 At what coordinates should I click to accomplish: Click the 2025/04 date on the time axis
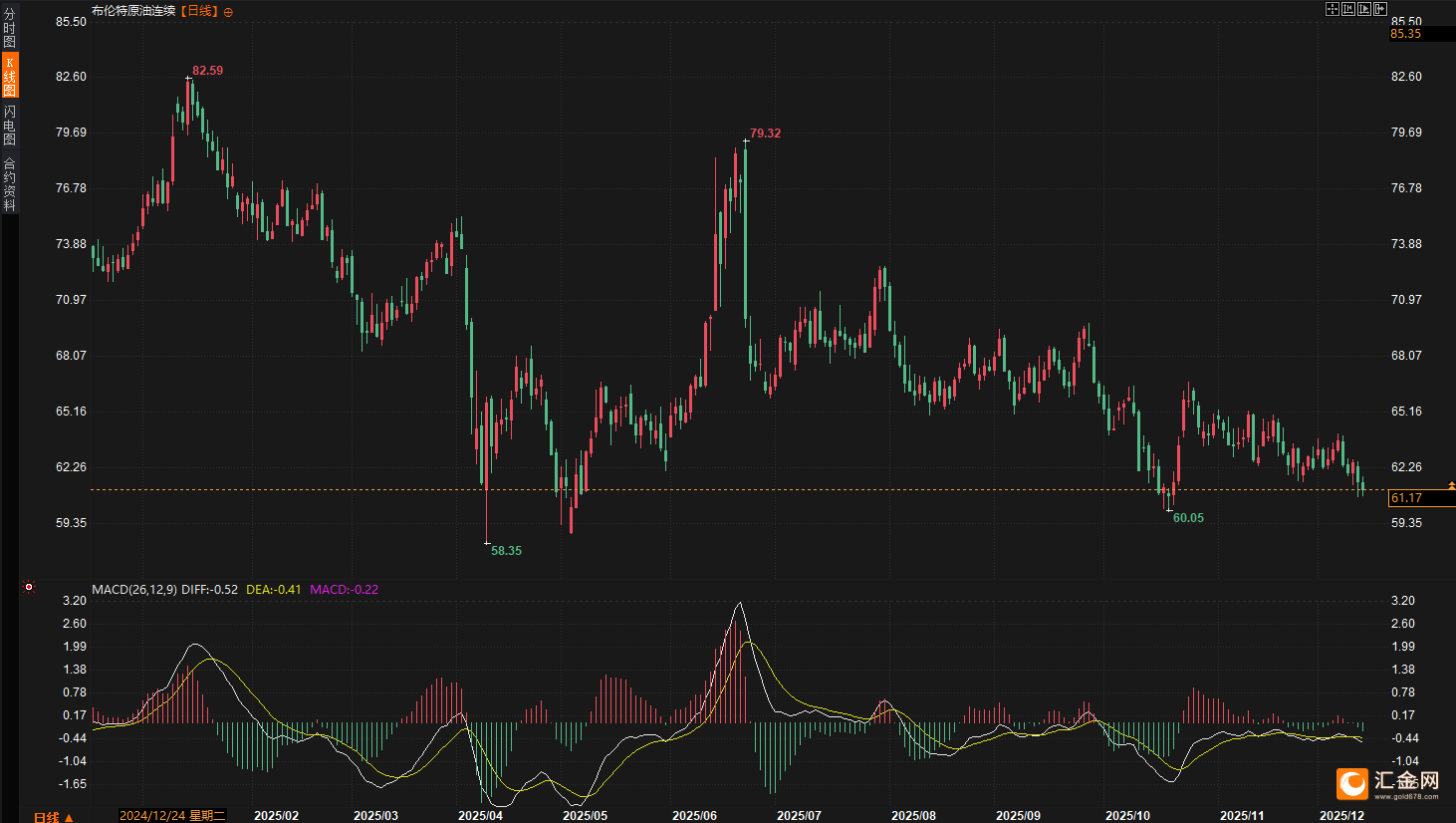(x=480, y=816)
